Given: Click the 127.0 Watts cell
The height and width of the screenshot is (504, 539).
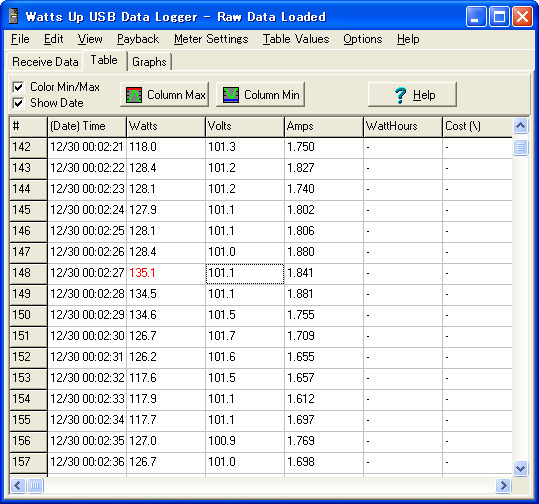Looking at the screenshot, I should pos(166,441).
